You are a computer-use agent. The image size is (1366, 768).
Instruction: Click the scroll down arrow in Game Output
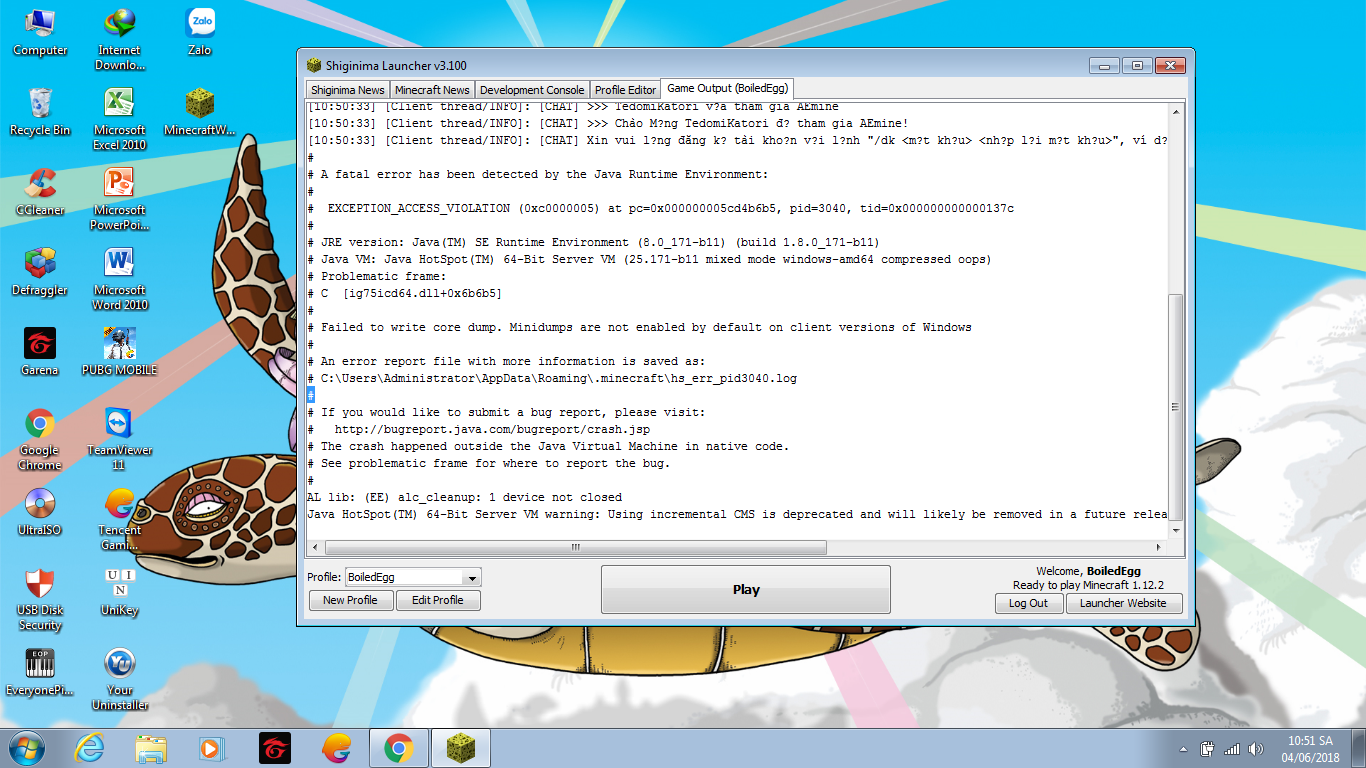(x=1176, y=531)
